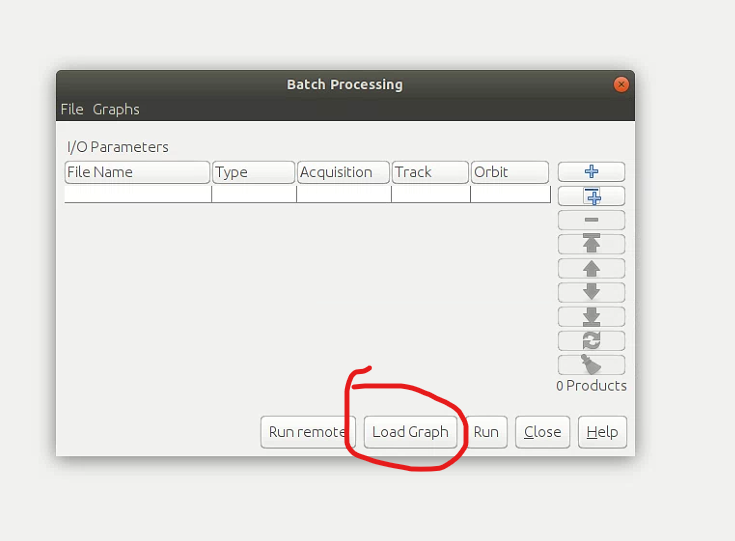Click the refresh products icon
735x541 pixels.
(591, 340)
